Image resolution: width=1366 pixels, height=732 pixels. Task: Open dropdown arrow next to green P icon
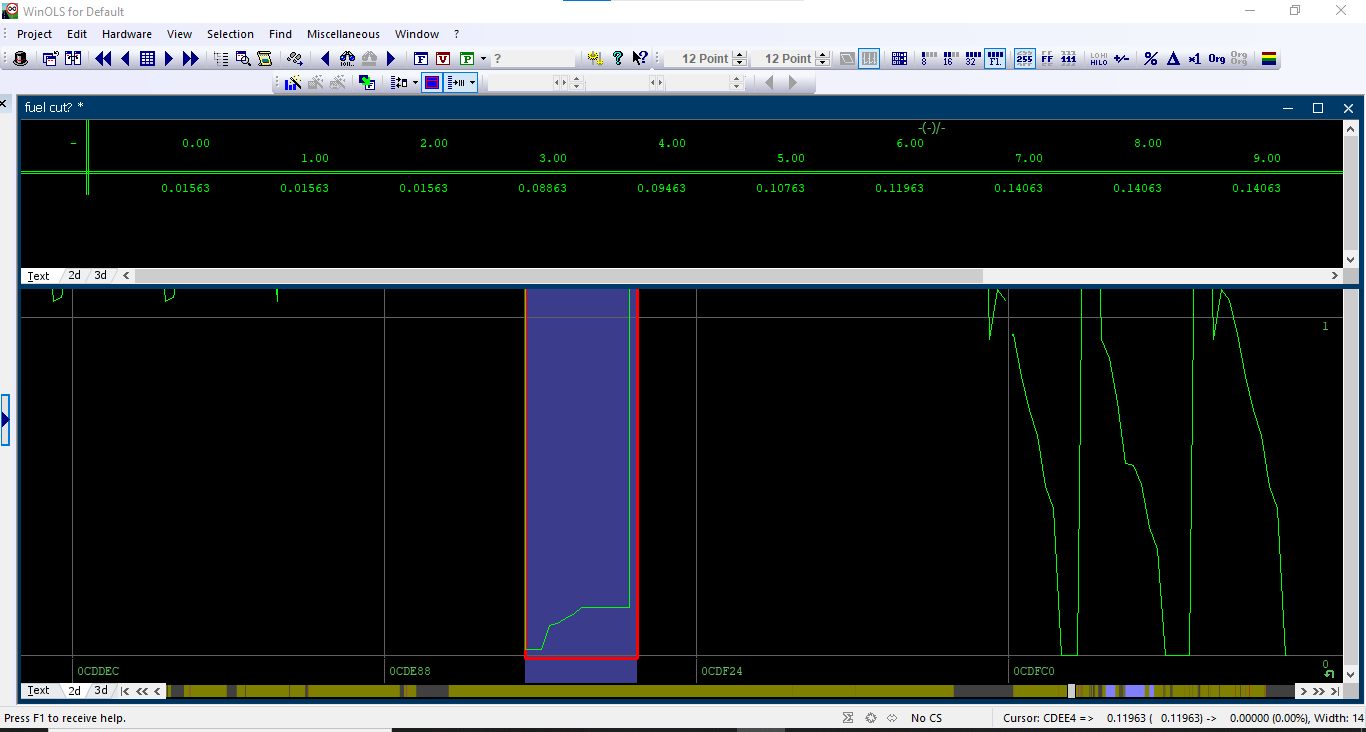tap(483, 59)
